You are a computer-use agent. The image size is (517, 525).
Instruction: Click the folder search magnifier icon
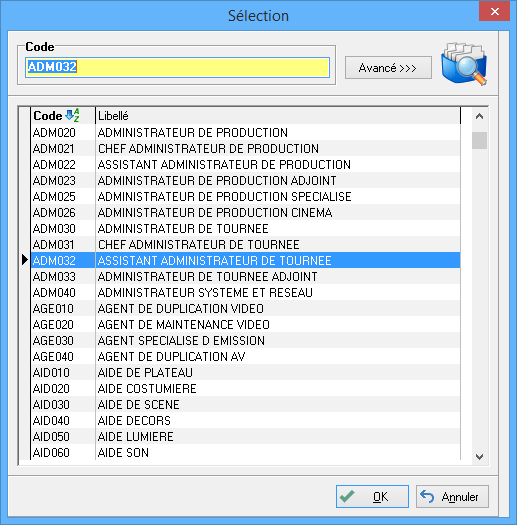tap(464, 63)
